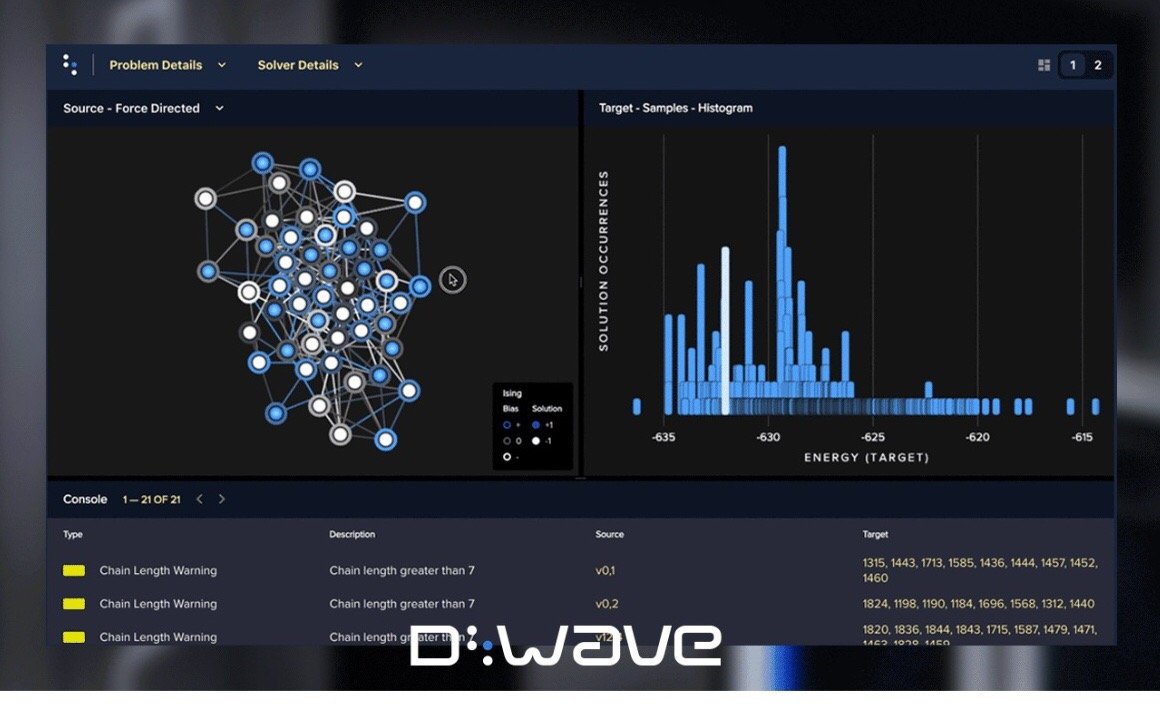Expand the Solver Details chevron
Viewport: 1160px width, 716px height.
click(x=358, y=65)
